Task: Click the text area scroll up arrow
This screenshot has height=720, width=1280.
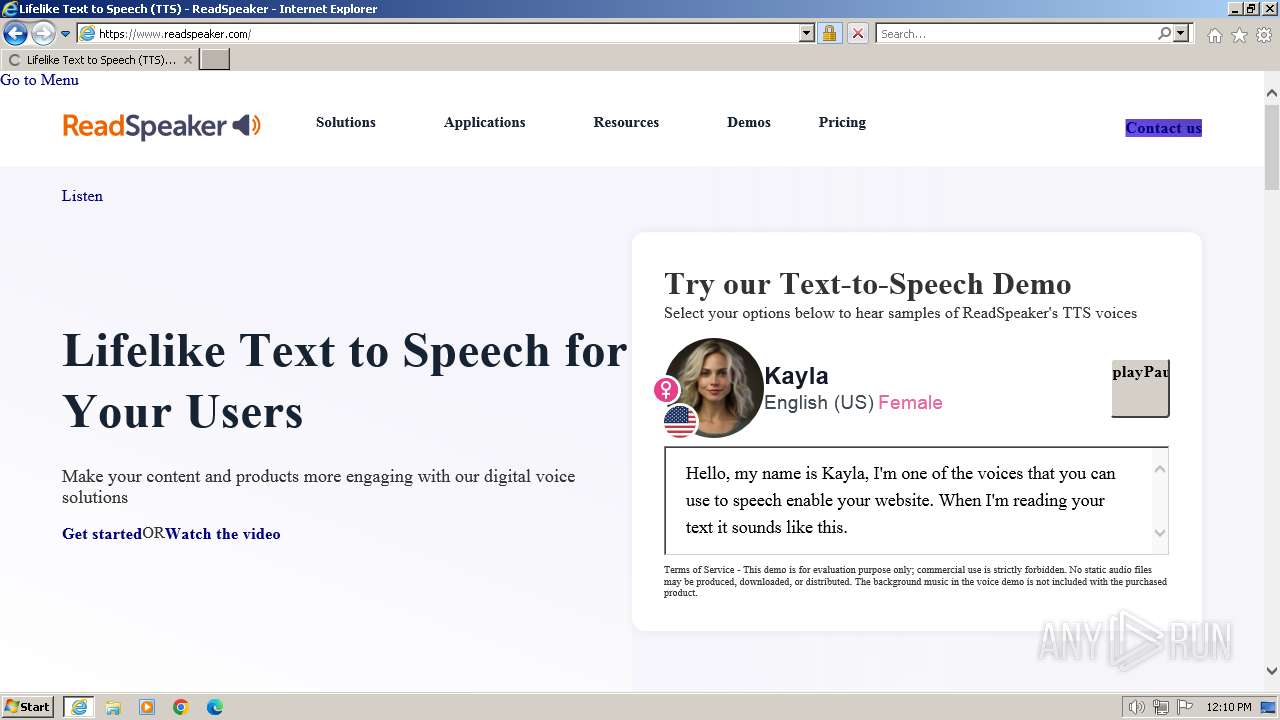Action: point(1160,469)
